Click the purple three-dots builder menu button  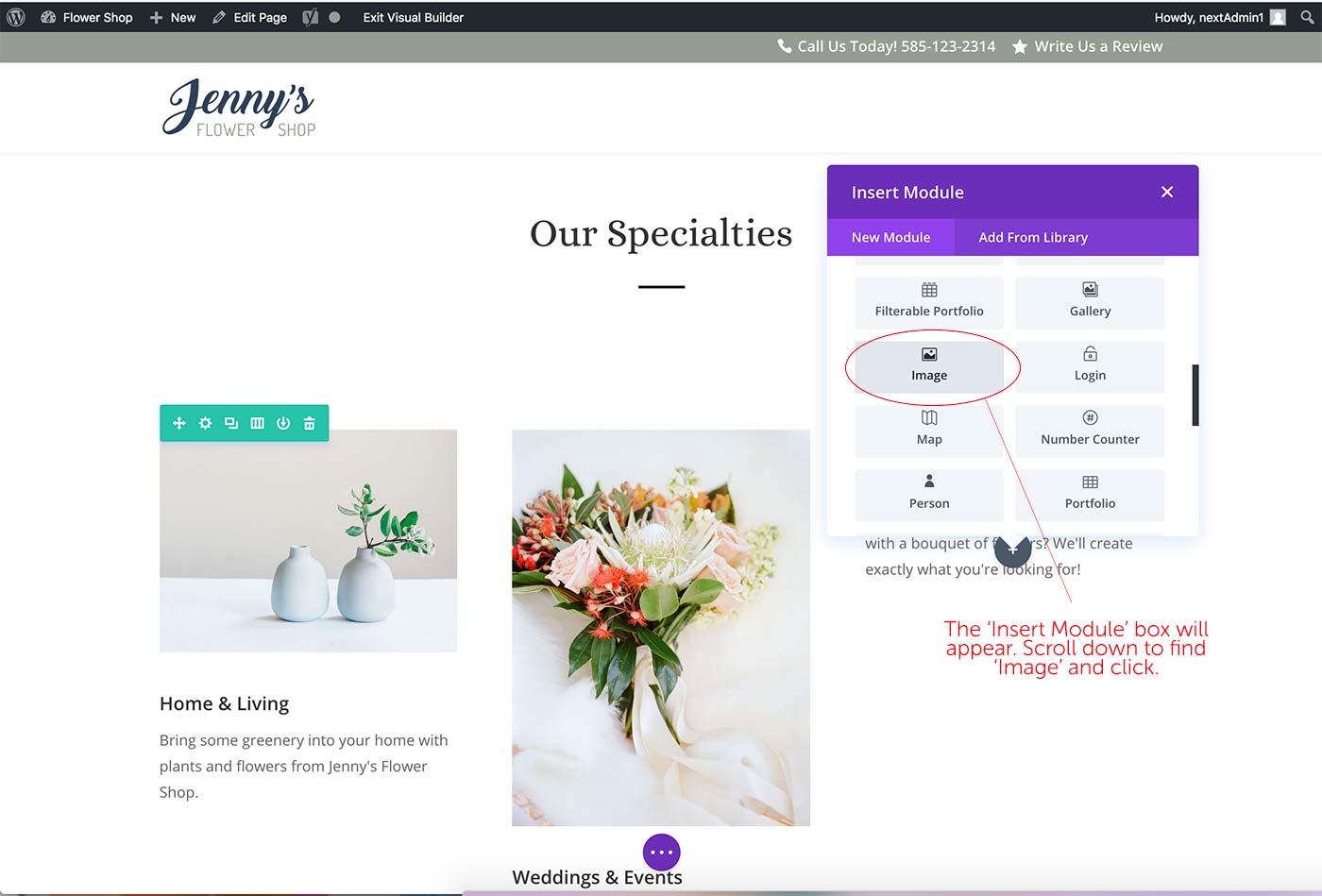(662, 853)
